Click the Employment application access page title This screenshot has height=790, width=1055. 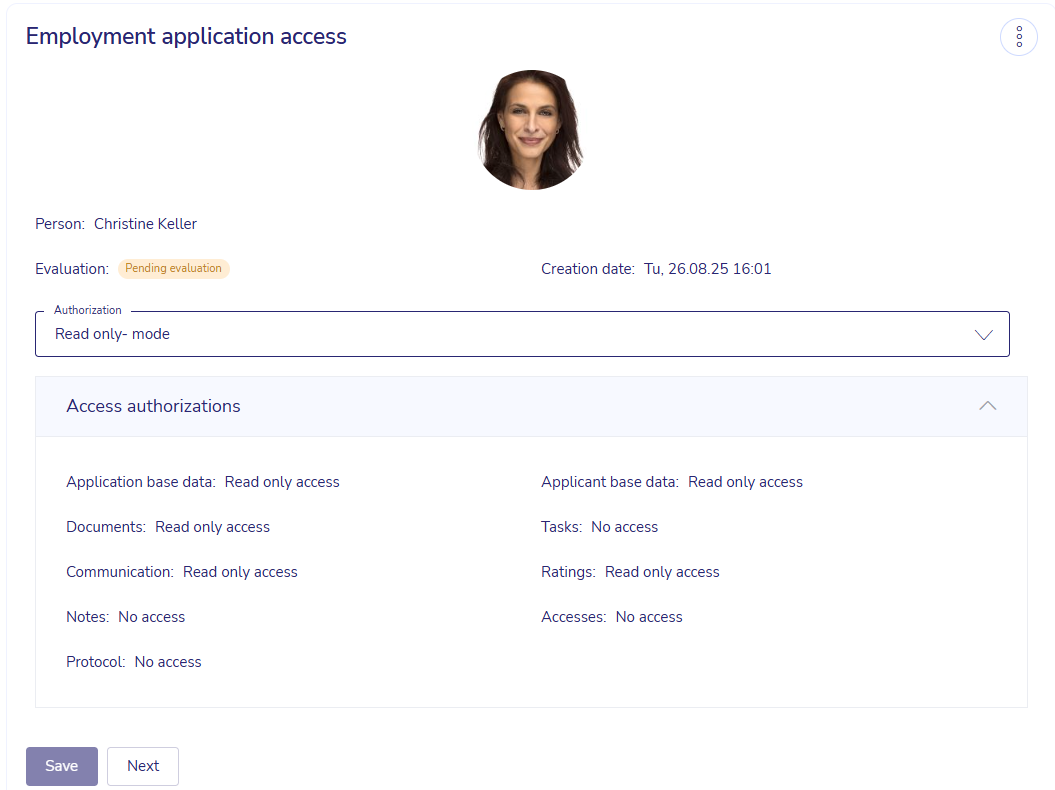point(186,36)
